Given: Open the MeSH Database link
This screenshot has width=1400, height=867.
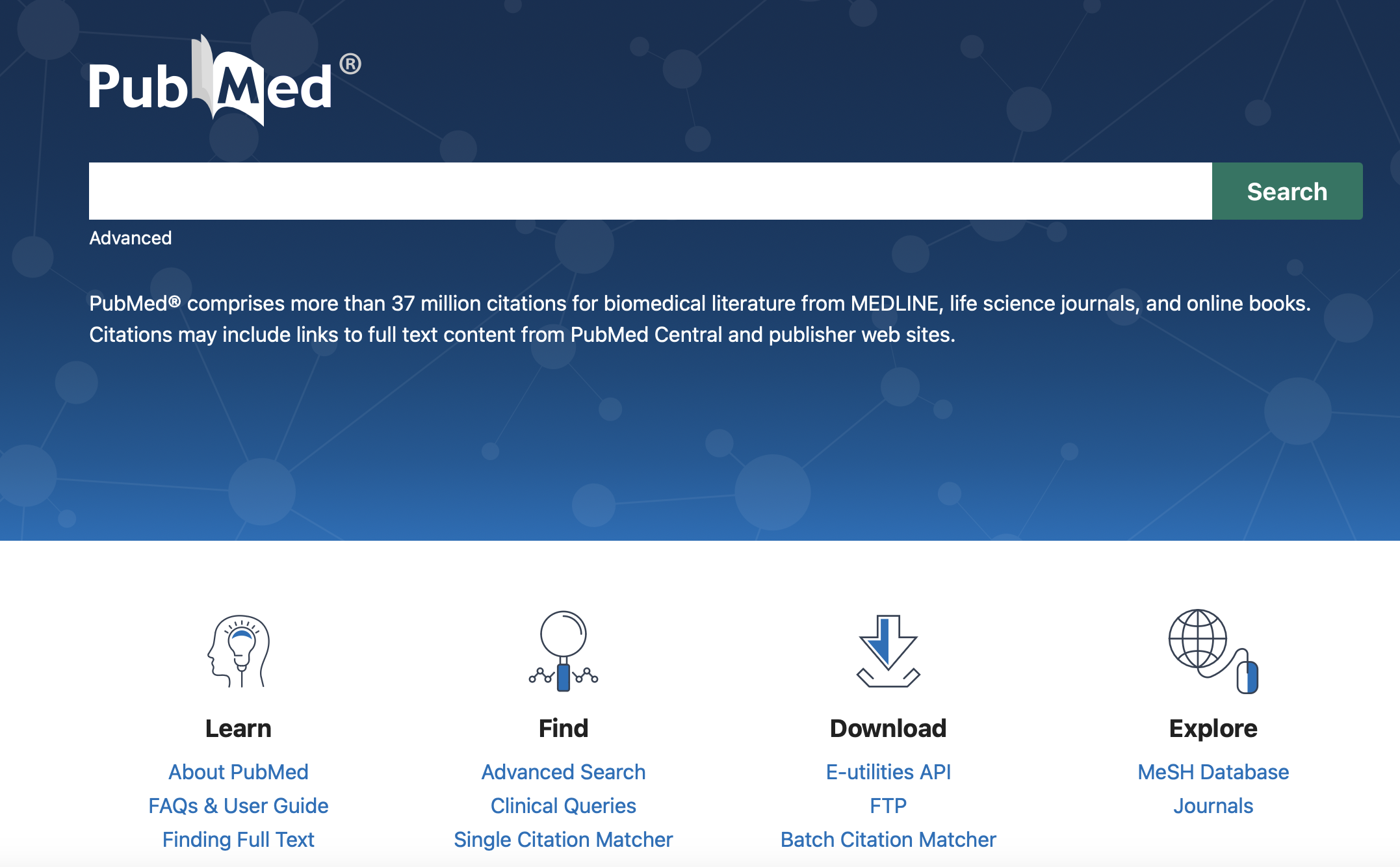Looking at the screenshot, I should (1213, 771).
